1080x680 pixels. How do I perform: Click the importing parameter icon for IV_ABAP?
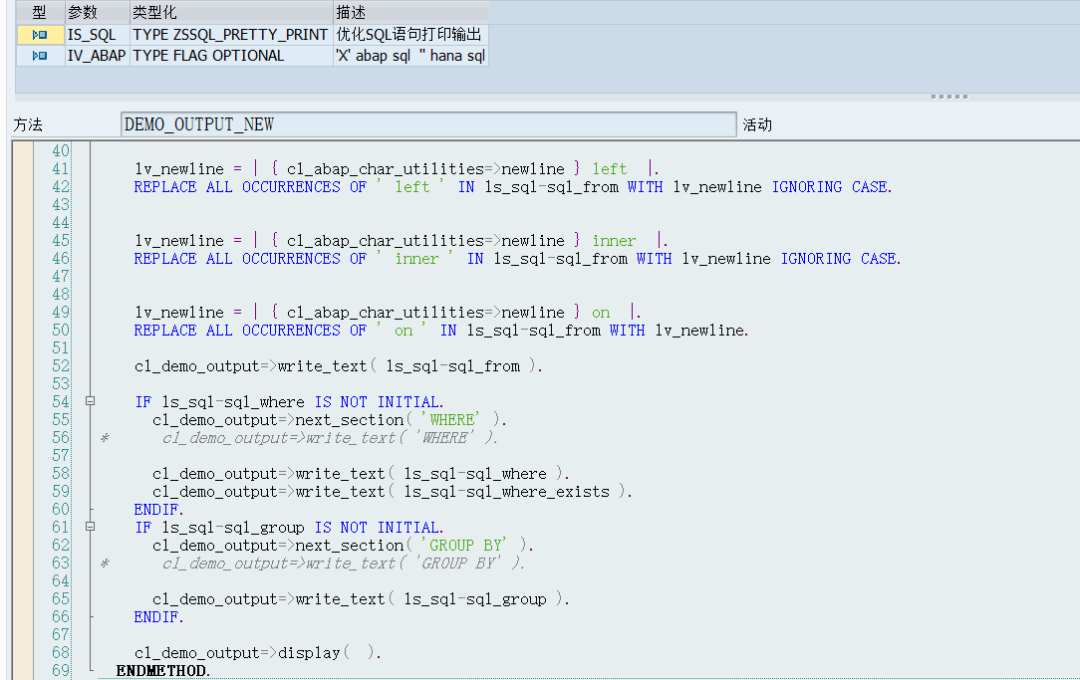click(x=40, y=56)
